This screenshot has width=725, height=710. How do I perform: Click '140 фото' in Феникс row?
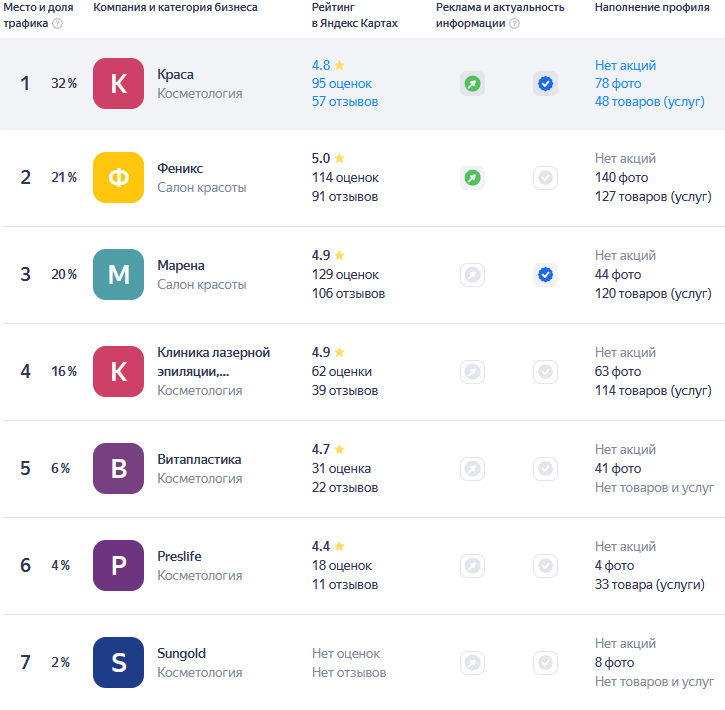tap(621, 178)
